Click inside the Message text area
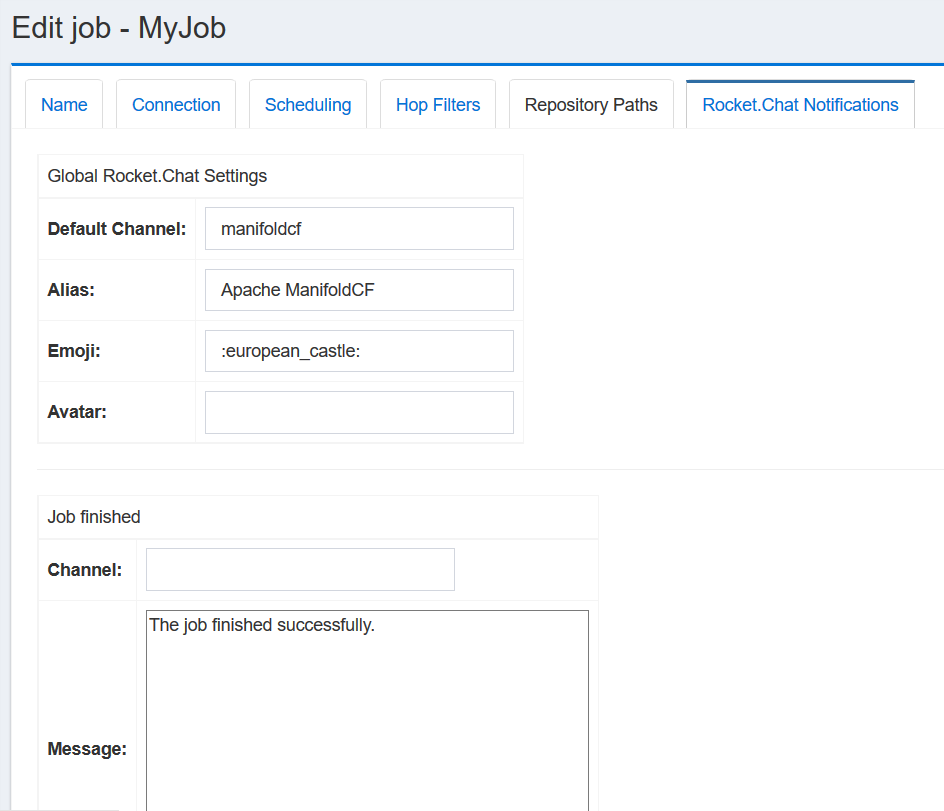944x811 pixels. click(x=367, y=710)
